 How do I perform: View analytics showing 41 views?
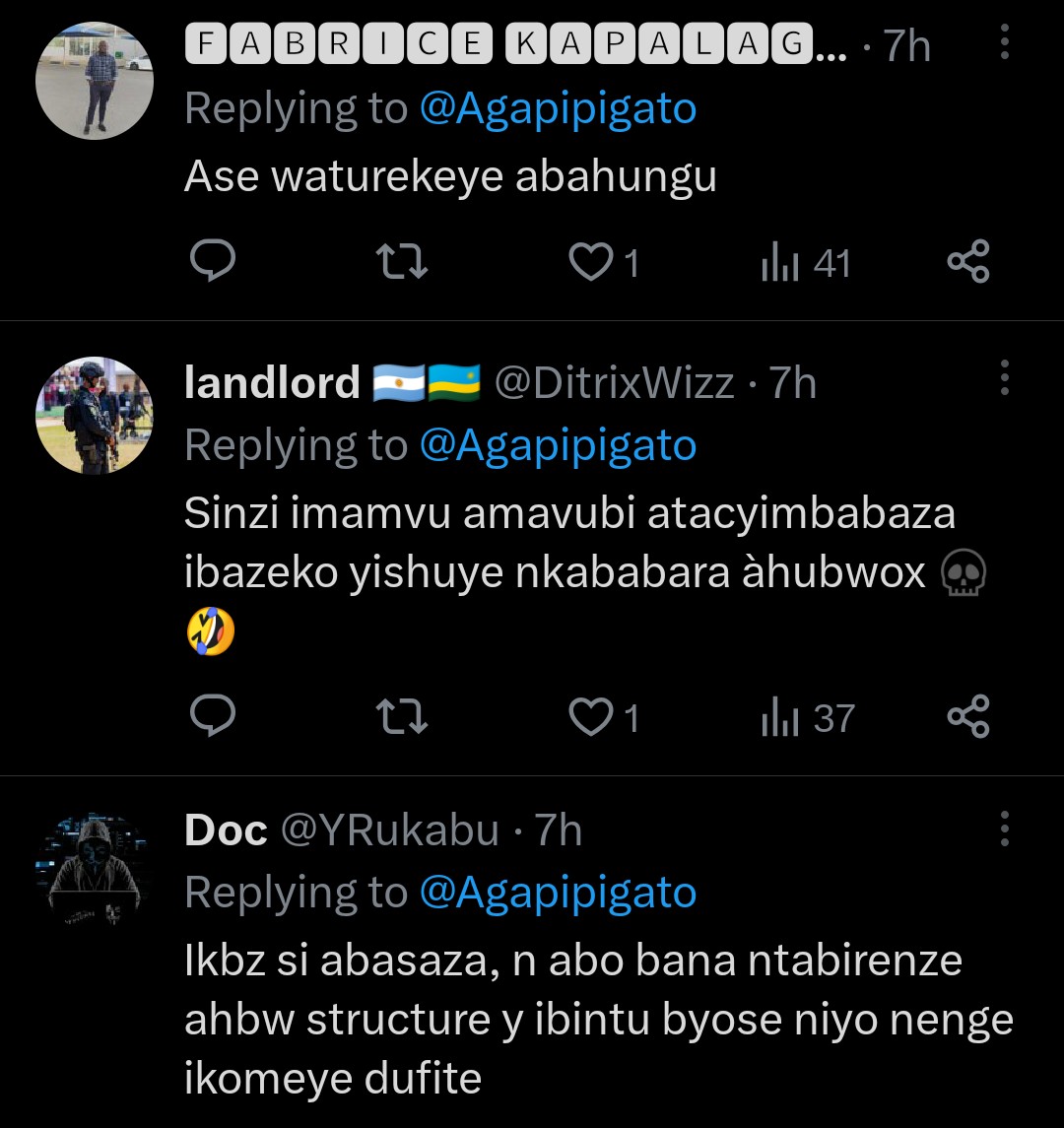pos(805,263)
